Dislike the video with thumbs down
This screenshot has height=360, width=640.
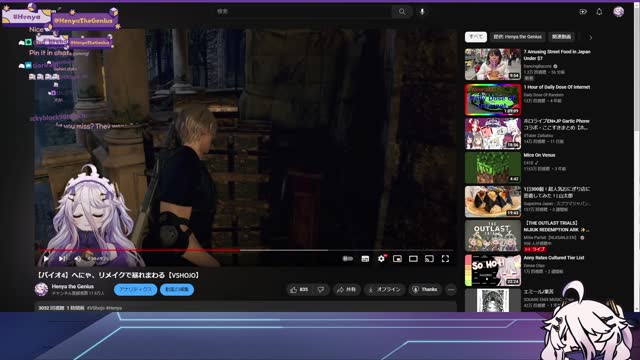[x=321, y=290]
